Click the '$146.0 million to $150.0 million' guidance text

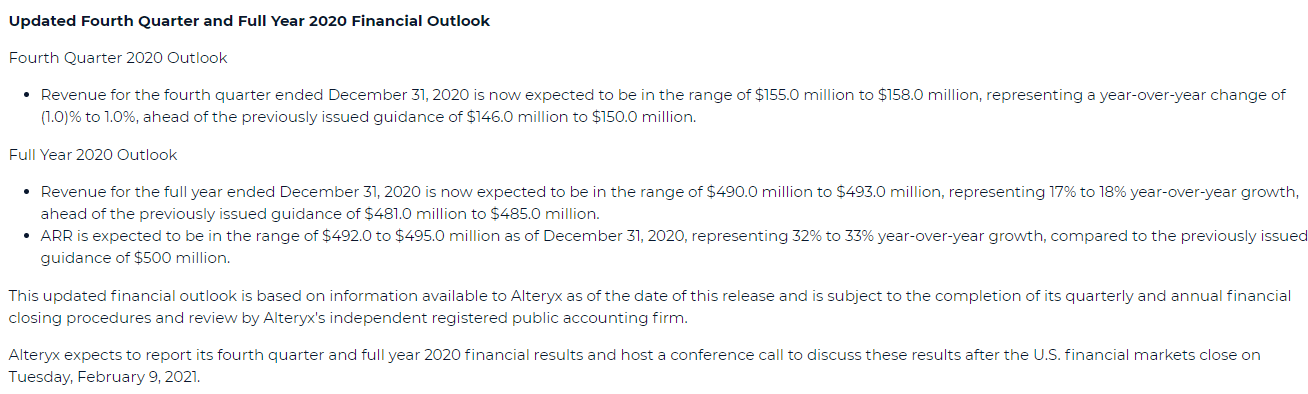coord(584,117)
